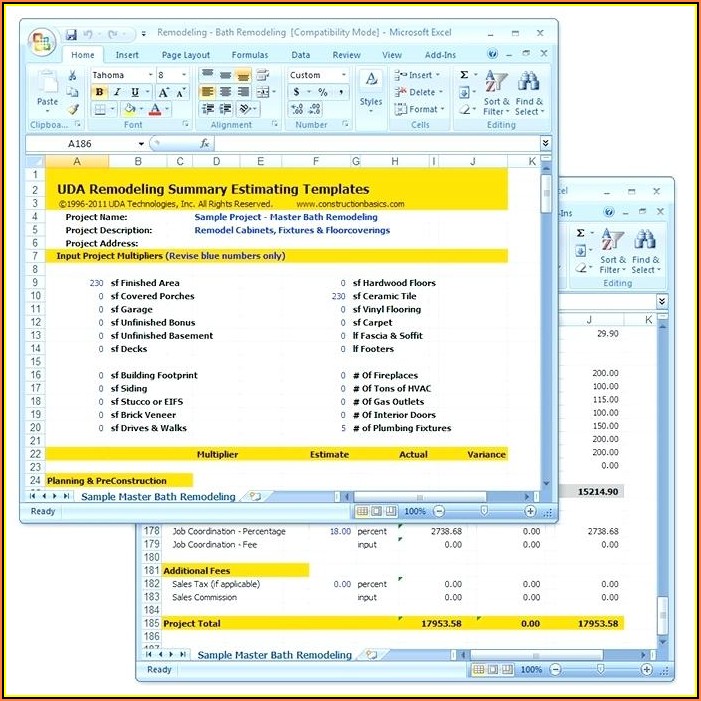Open Sort & Filter in front window
The image size is (701, 701).
496,93
